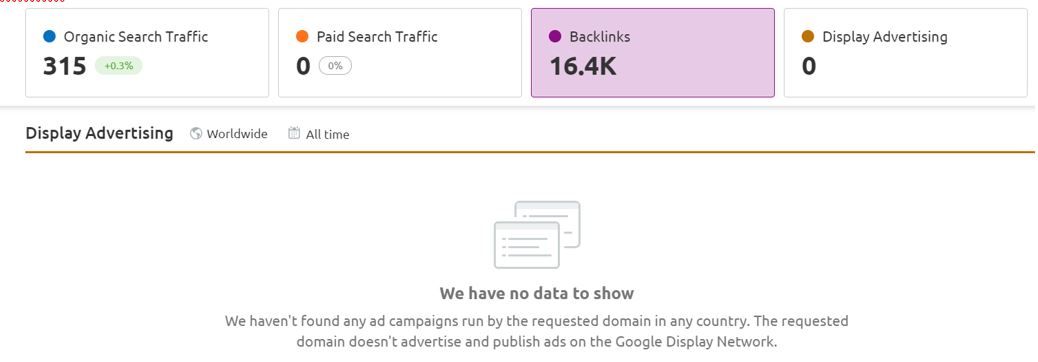Open the All time date filter
The height and width of the screenshot is (362, 1038).
[318, 134]
